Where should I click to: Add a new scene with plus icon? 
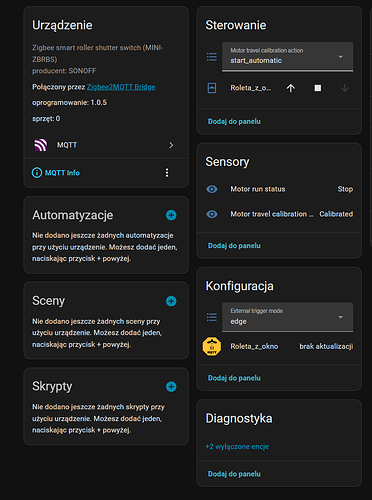coord(171,301)
